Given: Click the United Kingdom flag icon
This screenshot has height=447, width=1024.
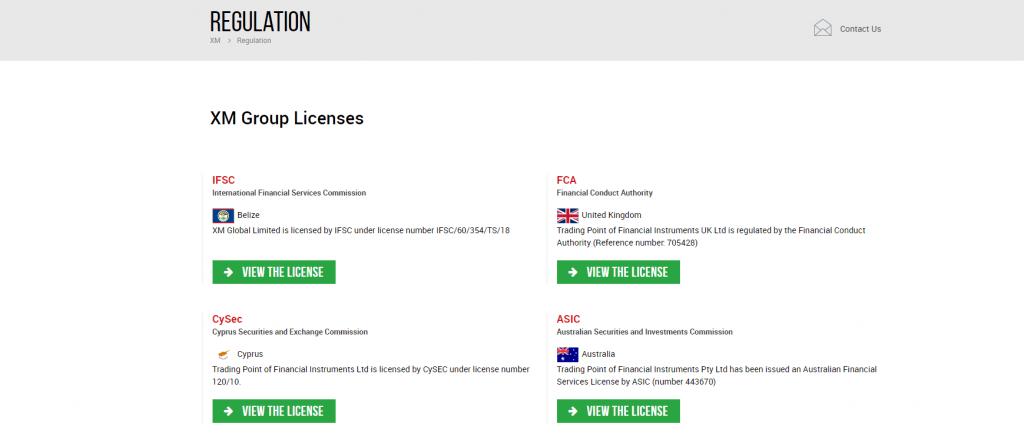Looking at the screenshot, I should click(567, 215).
